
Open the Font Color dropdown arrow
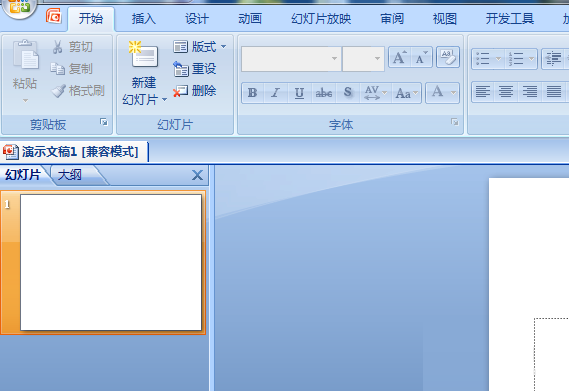tap(454, 93)
